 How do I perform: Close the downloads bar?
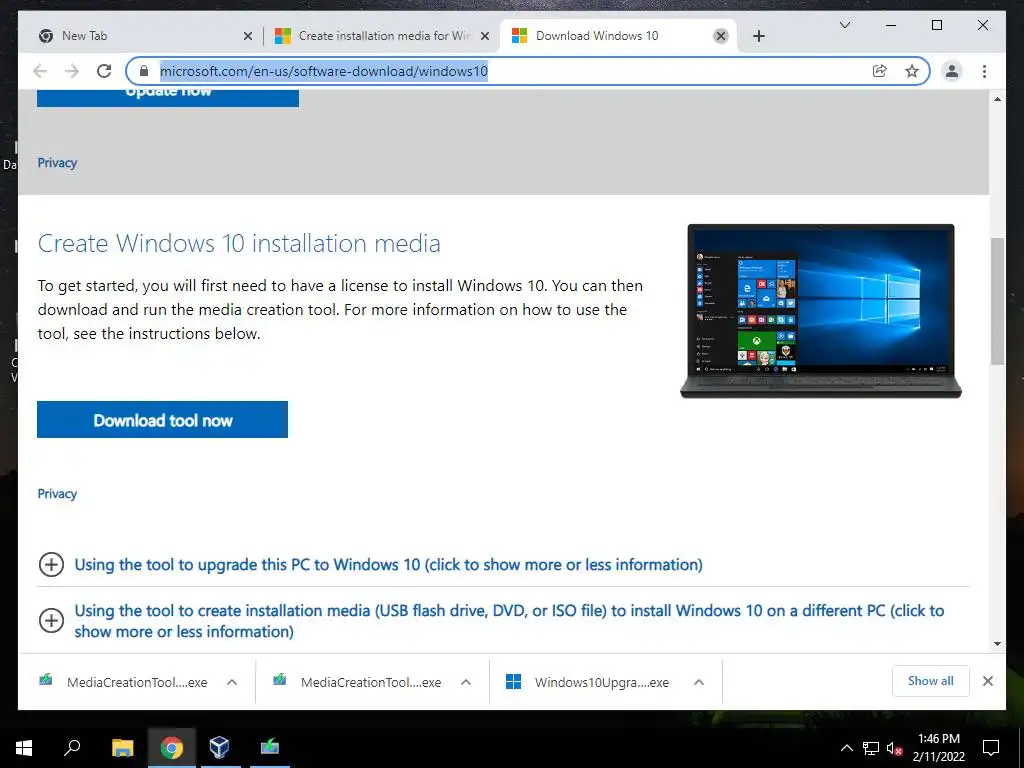987,681
